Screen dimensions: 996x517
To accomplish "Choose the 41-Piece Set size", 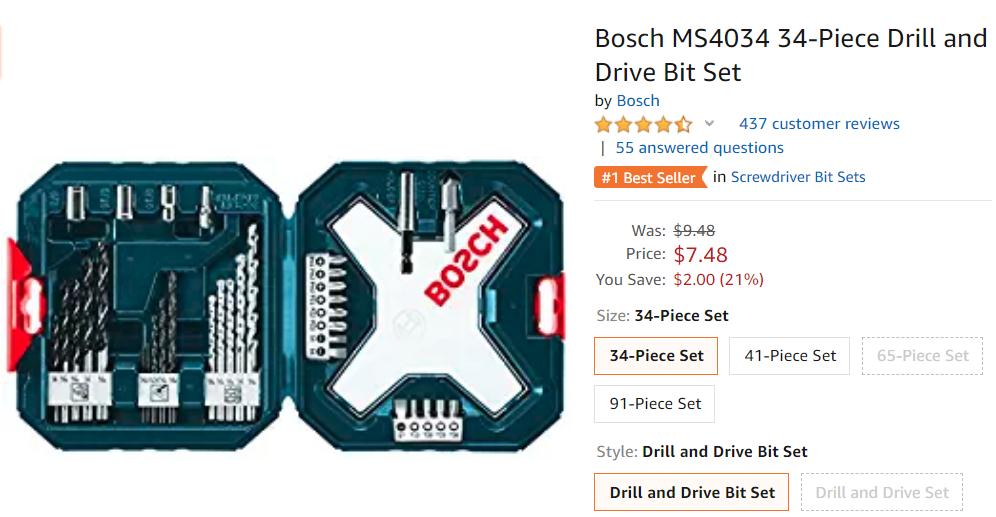I will pyautogui.click(x=790, y=356).
